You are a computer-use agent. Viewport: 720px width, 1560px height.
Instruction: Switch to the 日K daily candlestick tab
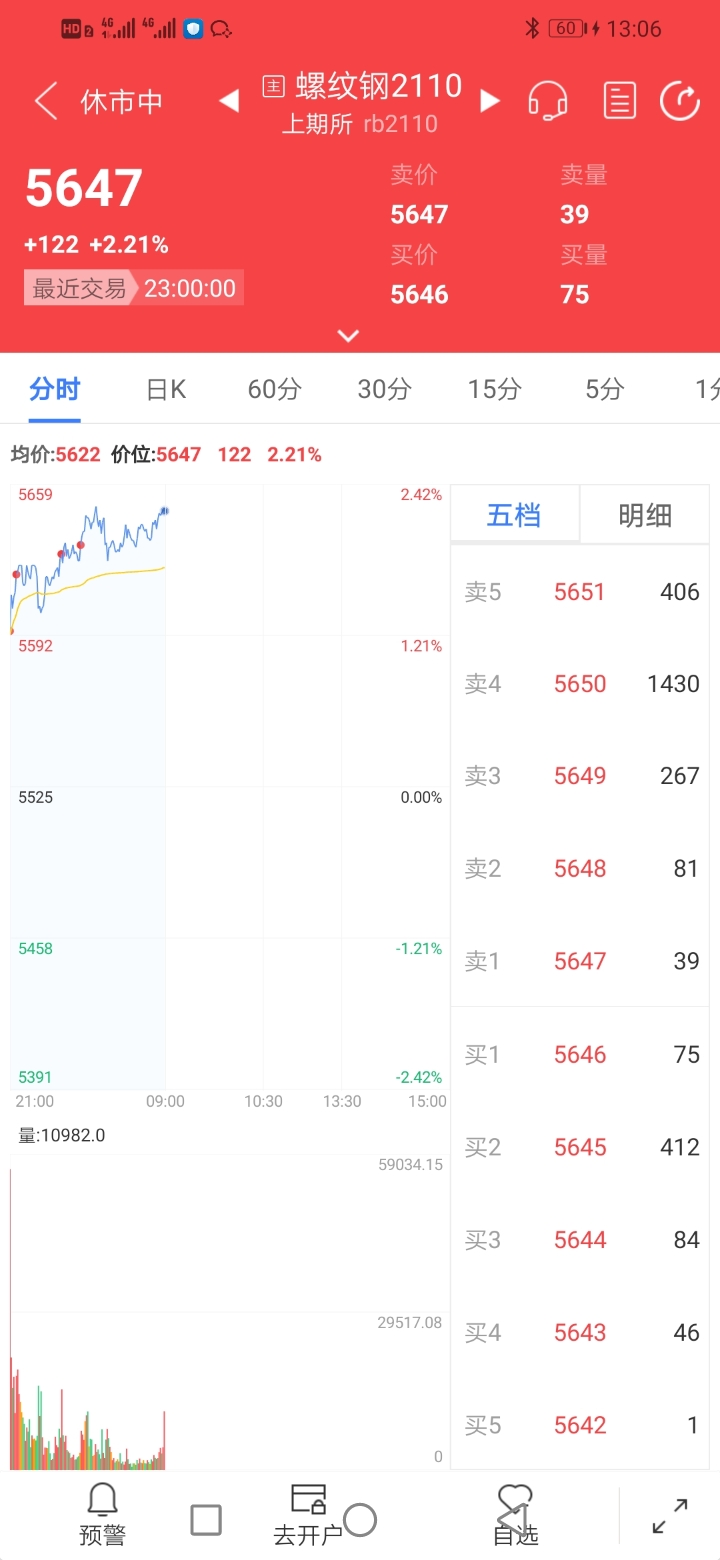point(165,389)
